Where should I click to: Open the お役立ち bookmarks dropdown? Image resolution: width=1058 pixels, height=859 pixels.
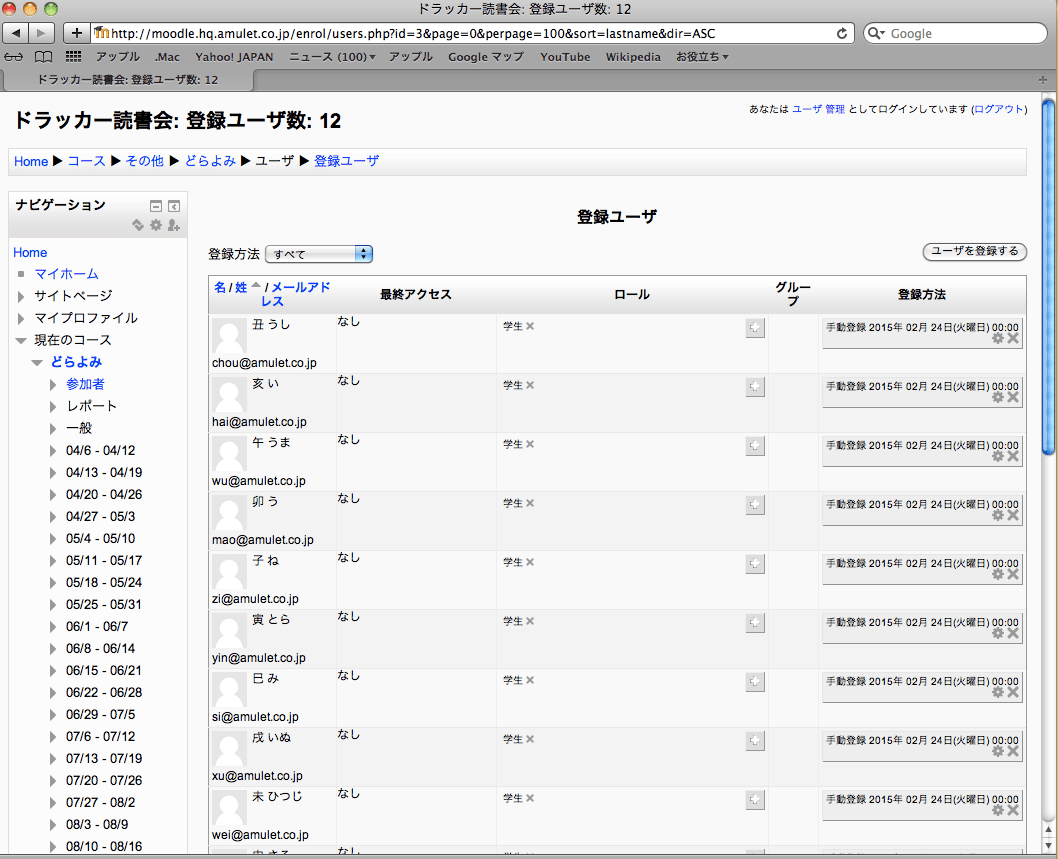(702, 57)
